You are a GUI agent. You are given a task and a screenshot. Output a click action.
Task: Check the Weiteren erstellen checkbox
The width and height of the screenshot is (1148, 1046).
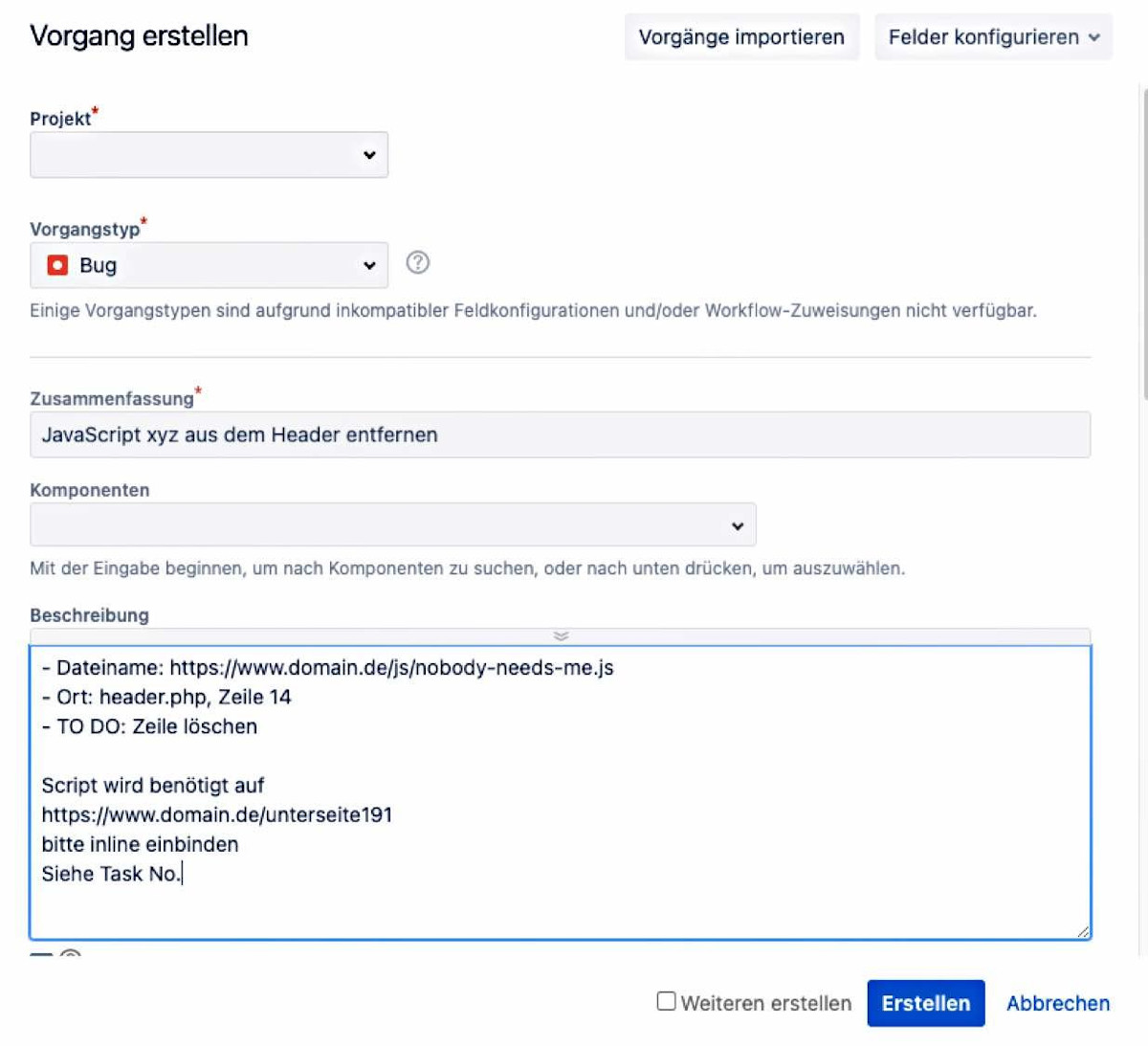666,1001
